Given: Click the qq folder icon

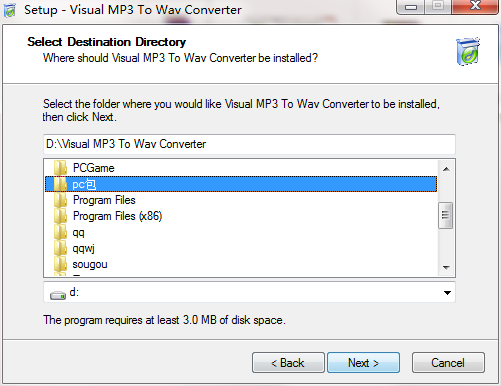Looking at the screenshot, I should [60, 232].
